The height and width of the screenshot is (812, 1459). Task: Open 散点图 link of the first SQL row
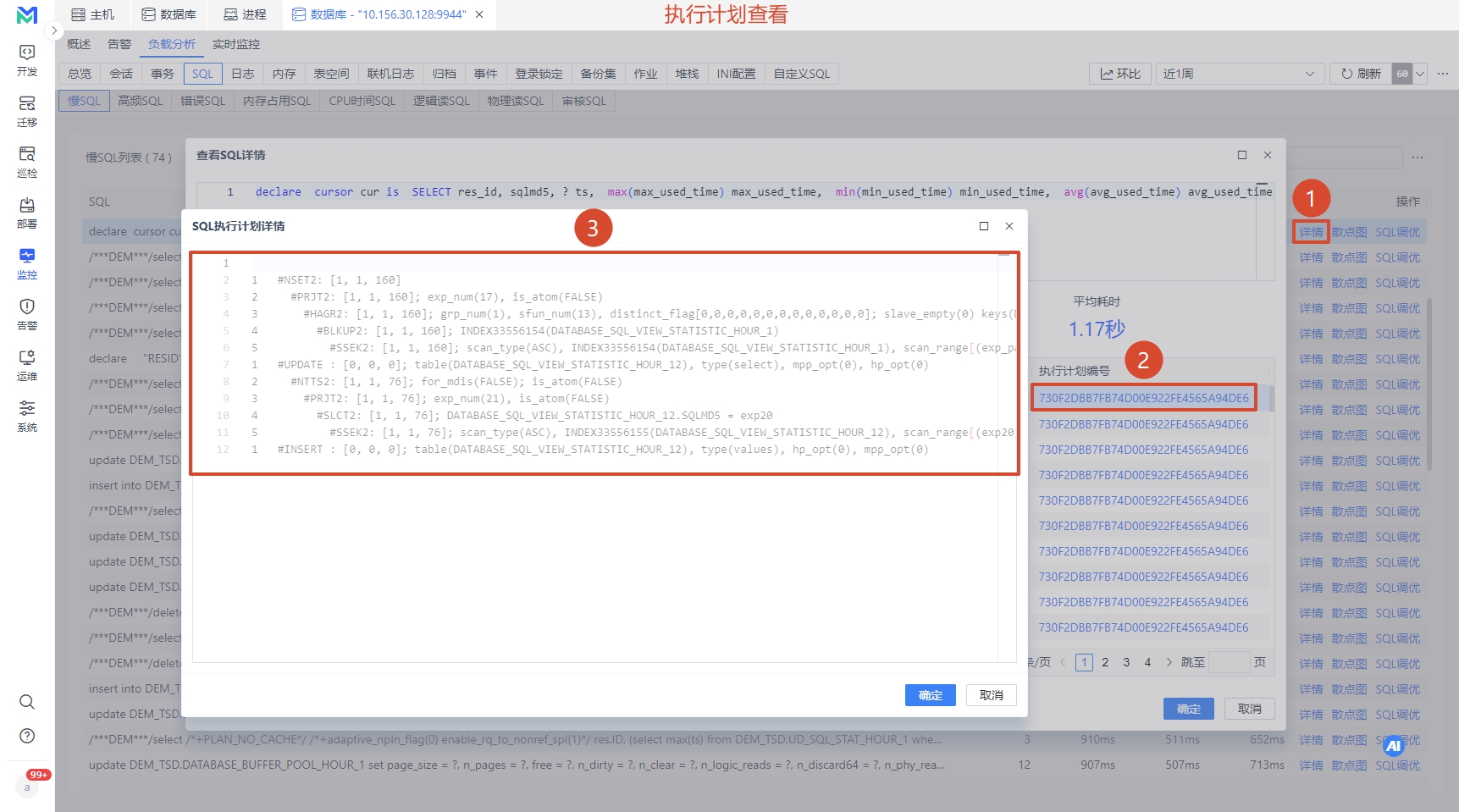[x=1349, y=232]
